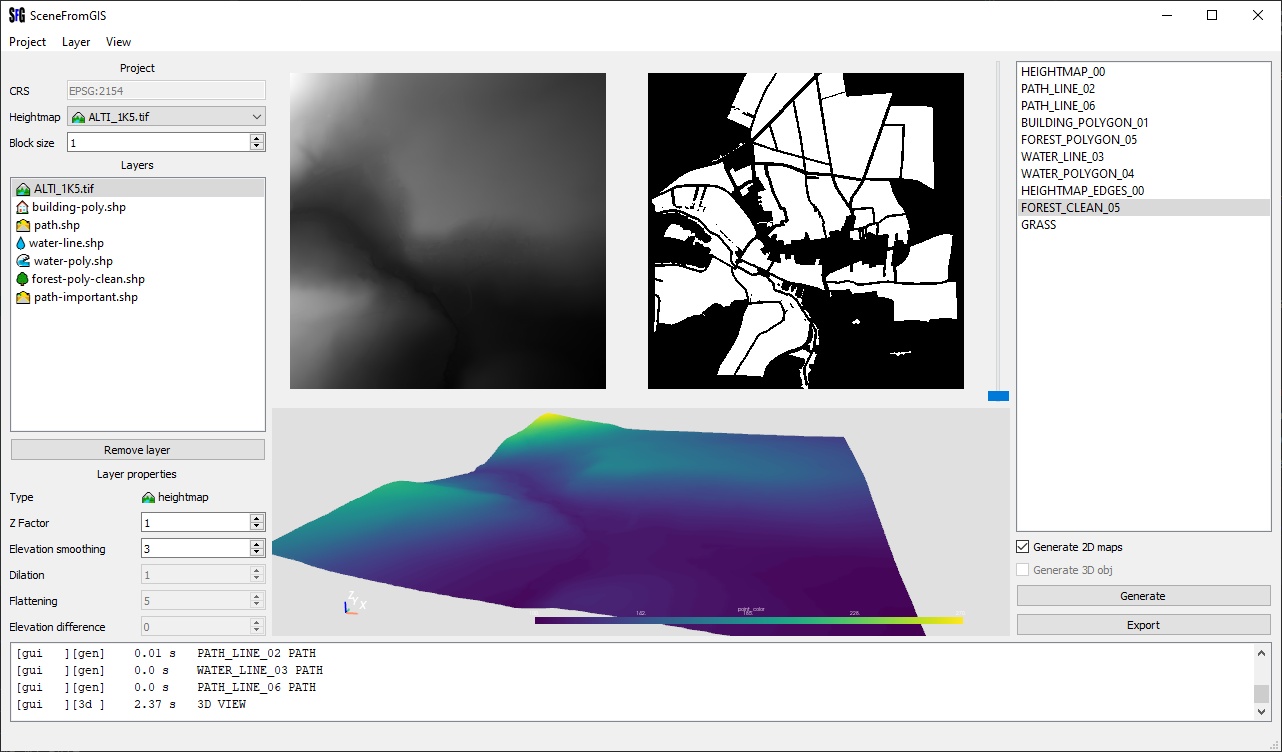This screenshot has height=752, width=1282.
Task: Uncheck the Generate 2D maps checkbox
Action: pyautogui.click(x=1023, y=547)
